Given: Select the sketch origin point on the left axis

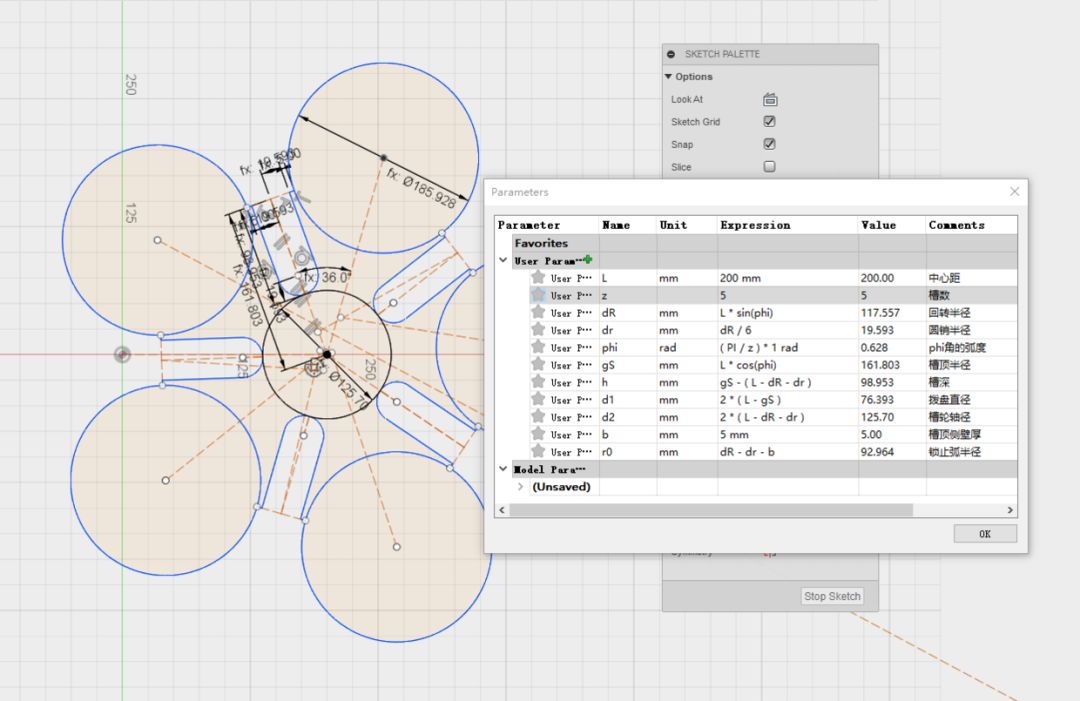Looking at the screenshot, I should 123,354.
